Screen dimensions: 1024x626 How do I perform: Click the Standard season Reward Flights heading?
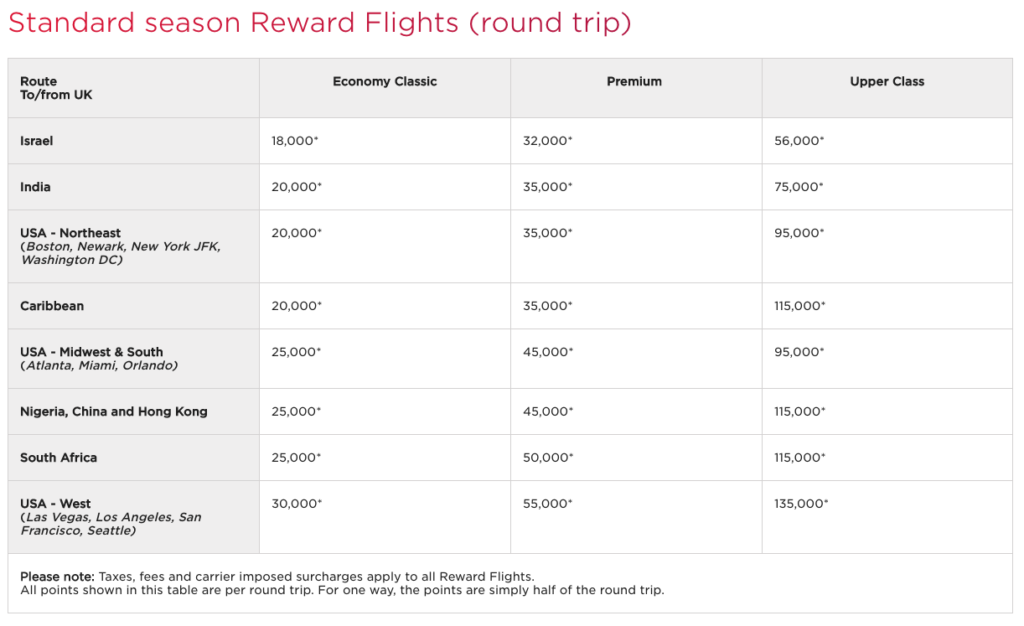[x=320, y=23]
